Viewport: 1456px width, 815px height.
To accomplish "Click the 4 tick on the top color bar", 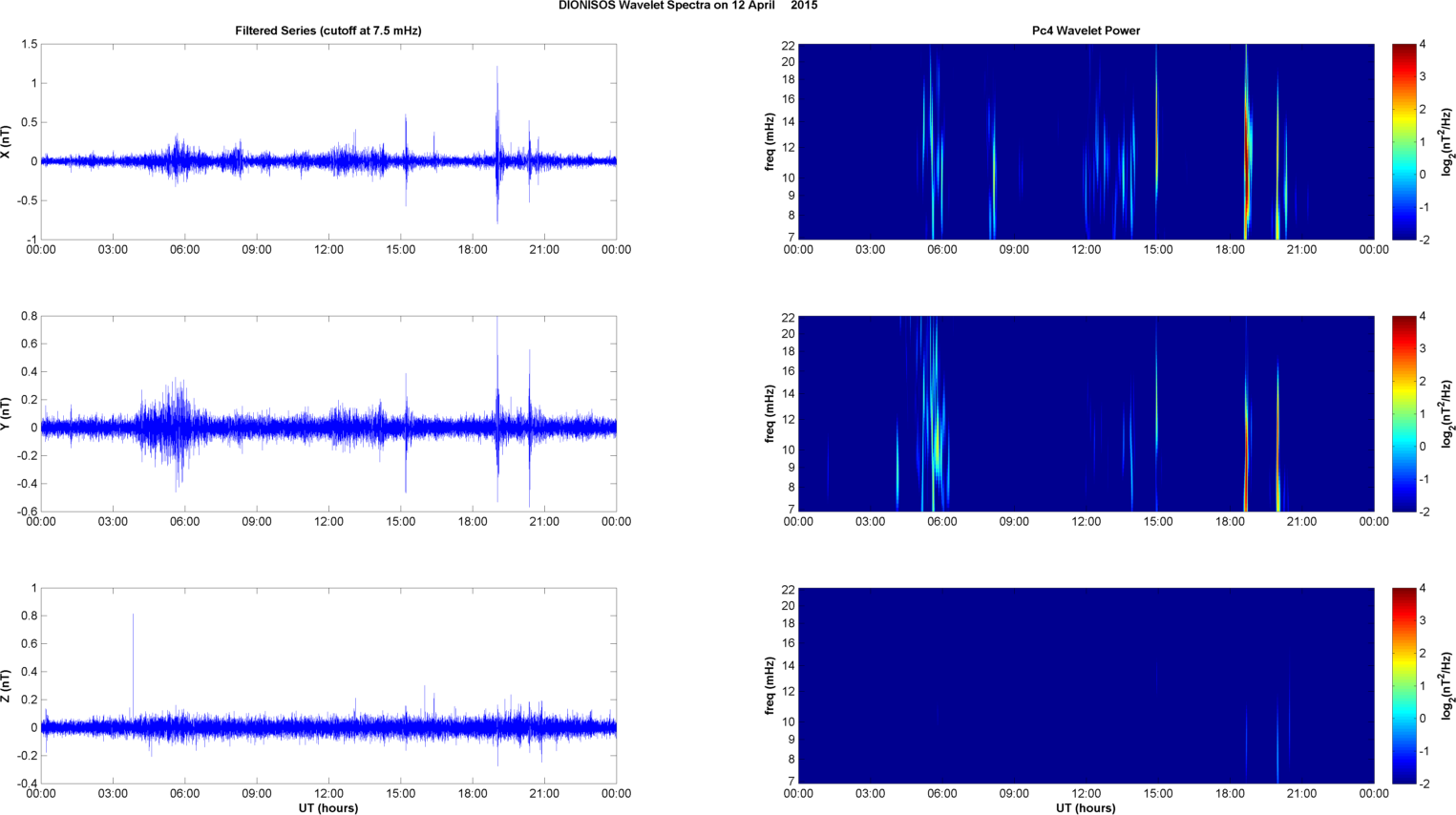I will coord(1423,45).
